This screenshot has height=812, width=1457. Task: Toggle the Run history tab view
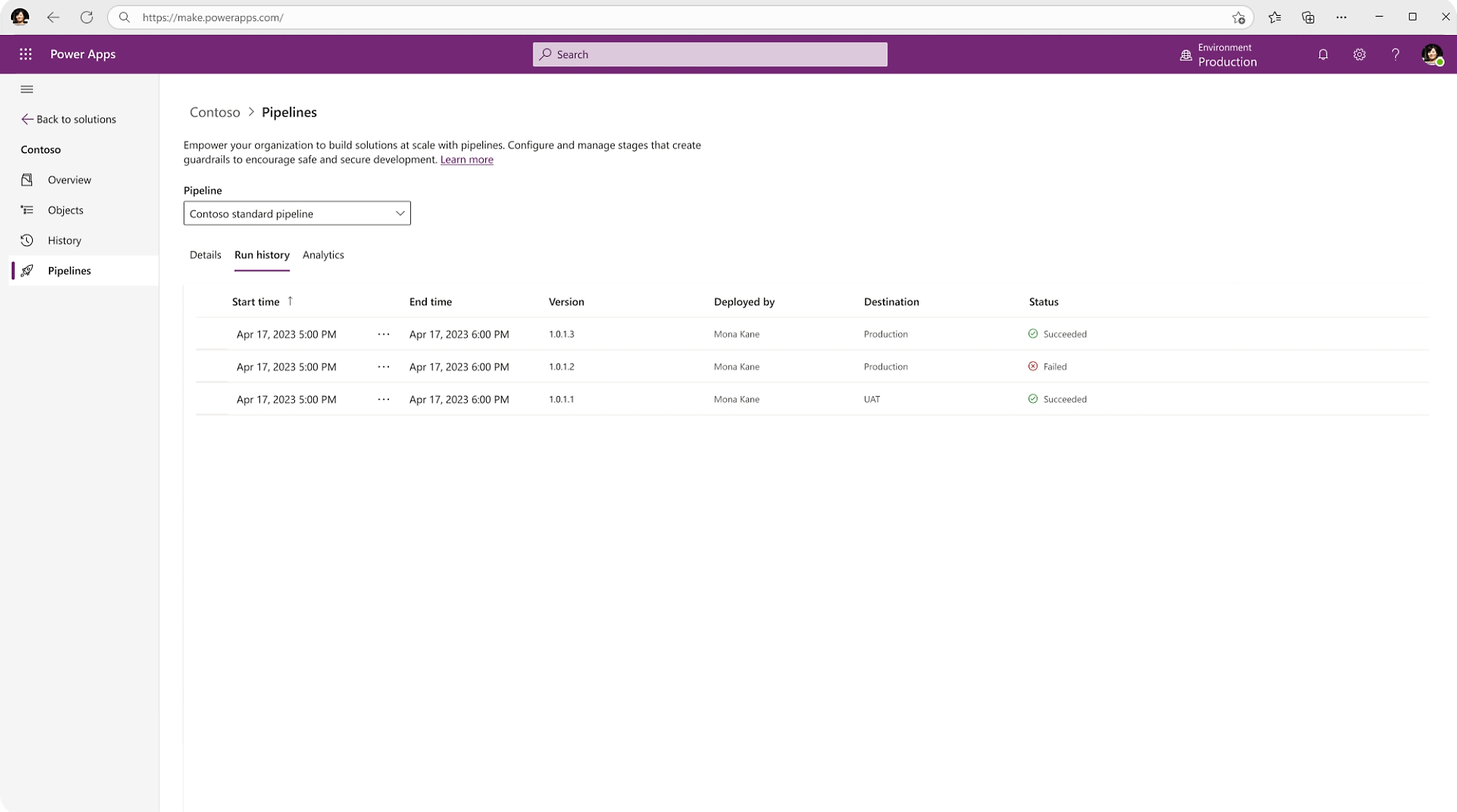click(x=261, y=255)
